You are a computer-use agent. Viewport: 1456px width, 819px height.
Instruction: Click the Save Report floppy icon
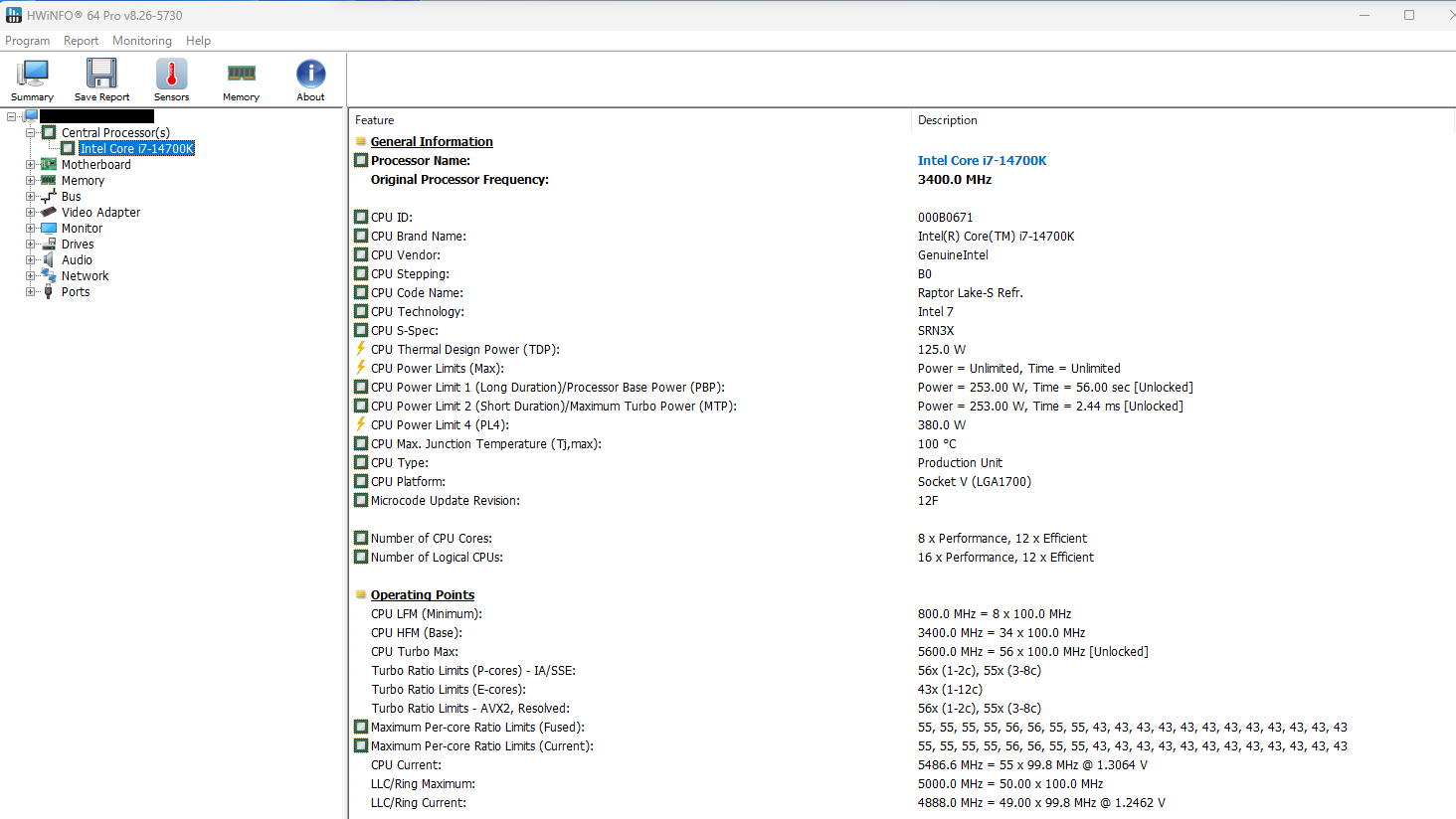click(x=101, y=76)
